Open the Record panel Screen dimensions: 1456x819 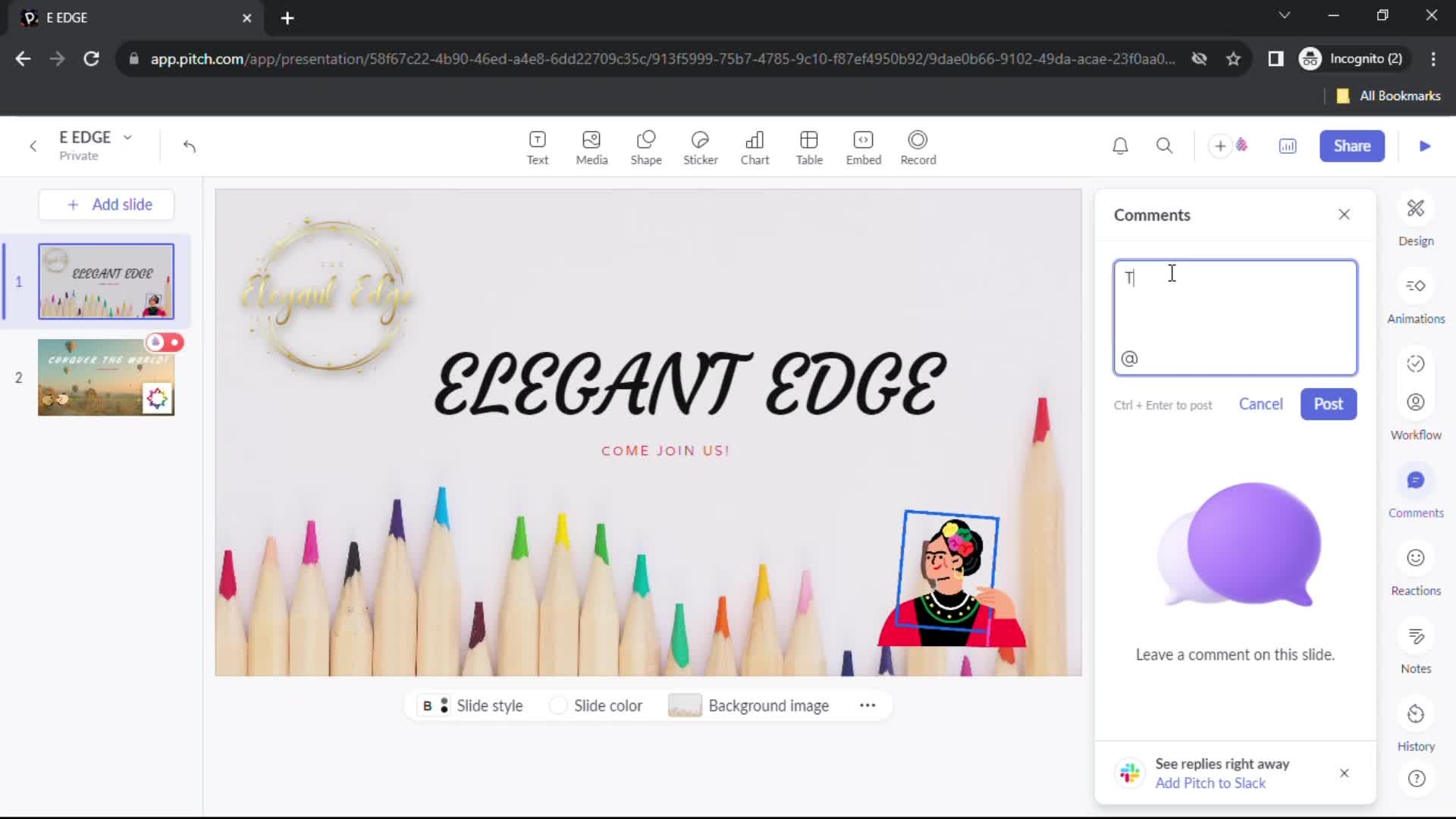pyautogui.click(x=918, y=145)
